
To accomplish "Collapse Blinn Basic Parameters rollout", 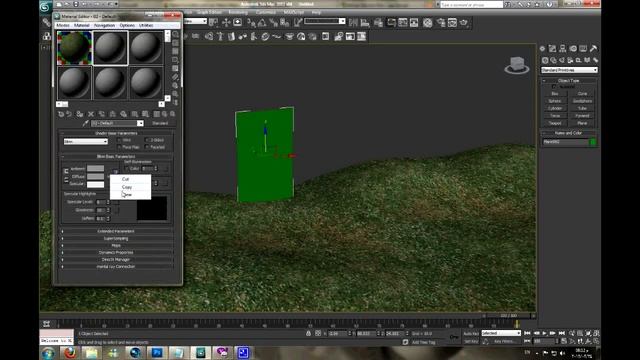I will (116, 156).
